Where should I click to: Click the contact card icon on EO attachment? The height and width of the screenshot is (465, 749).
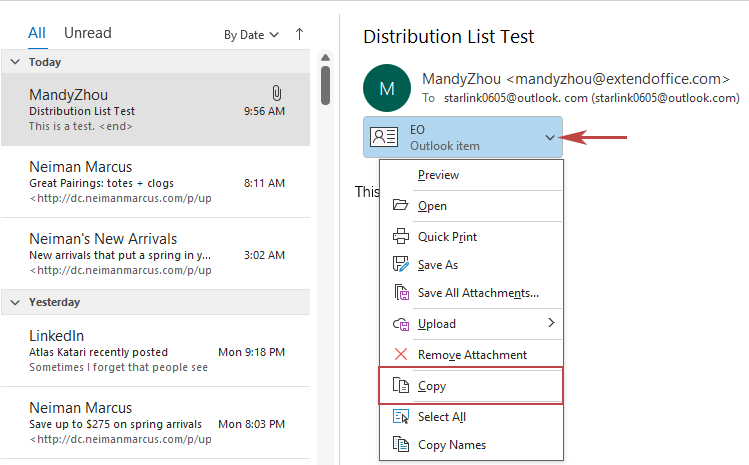384,138
